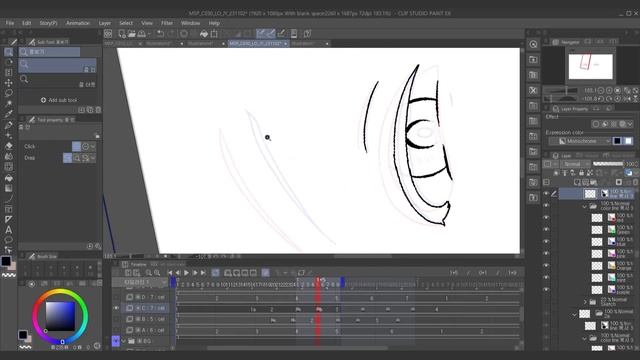Zoom in the timeline view
640x360 pixels.
(x=157, y=273)
